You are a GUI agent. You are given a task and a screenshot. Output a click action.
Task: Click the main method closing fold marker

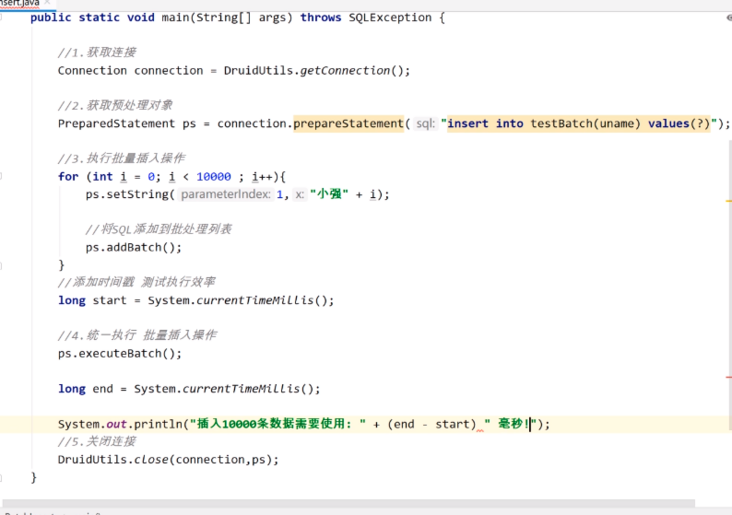coord(3,478)
